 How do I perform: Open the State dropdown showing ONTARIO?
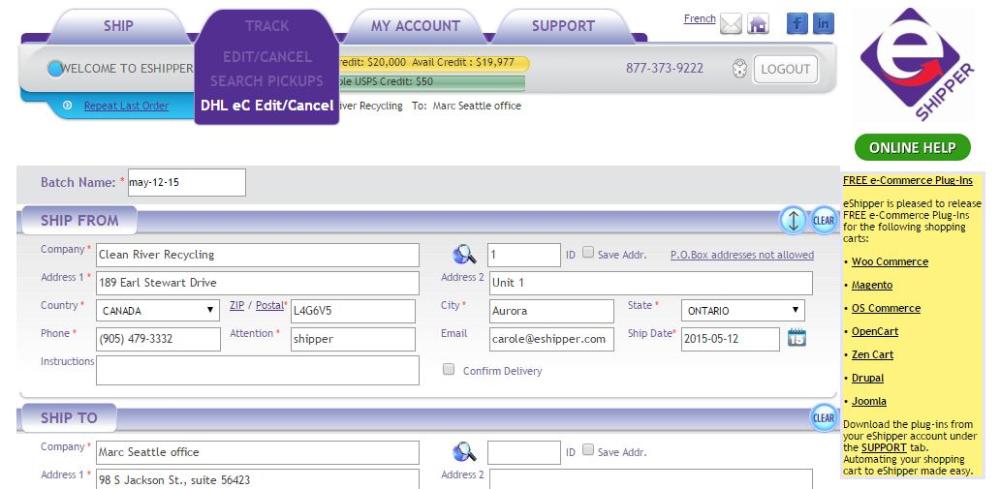tap(742, 310)
